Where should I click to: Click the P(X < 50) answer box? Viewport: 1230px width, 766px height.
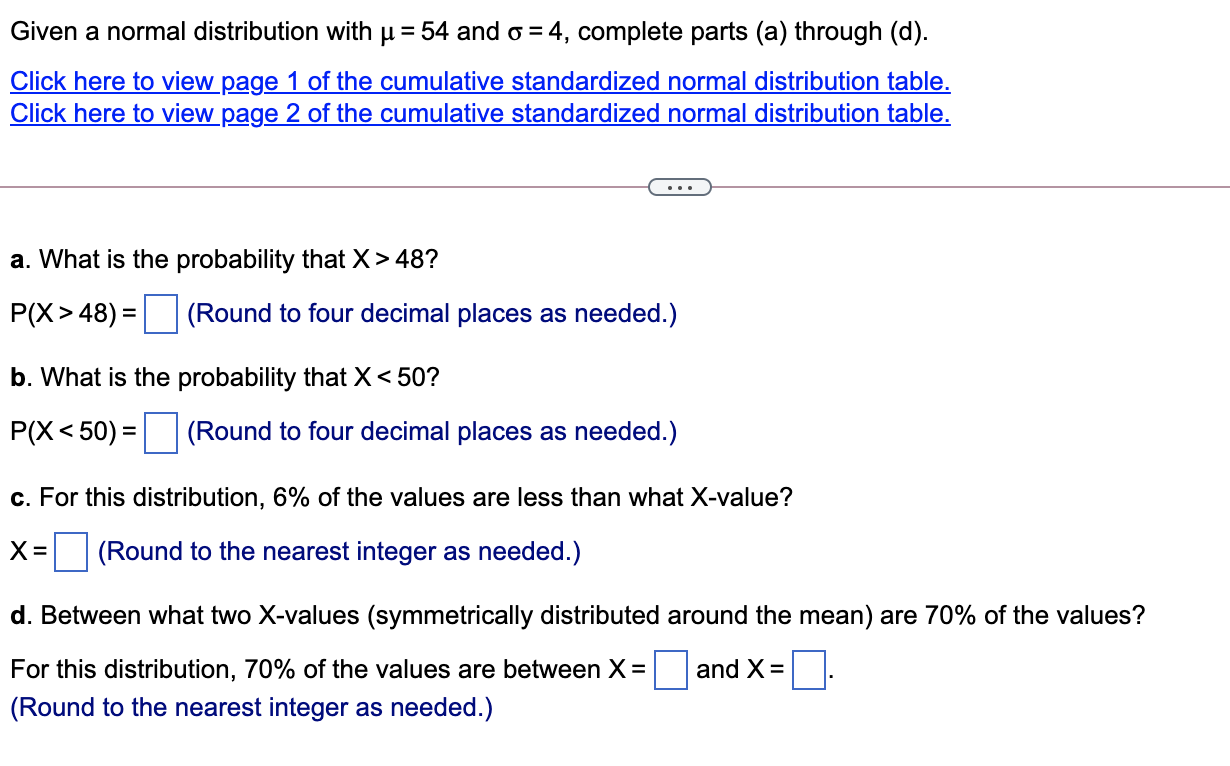[161, 430]
